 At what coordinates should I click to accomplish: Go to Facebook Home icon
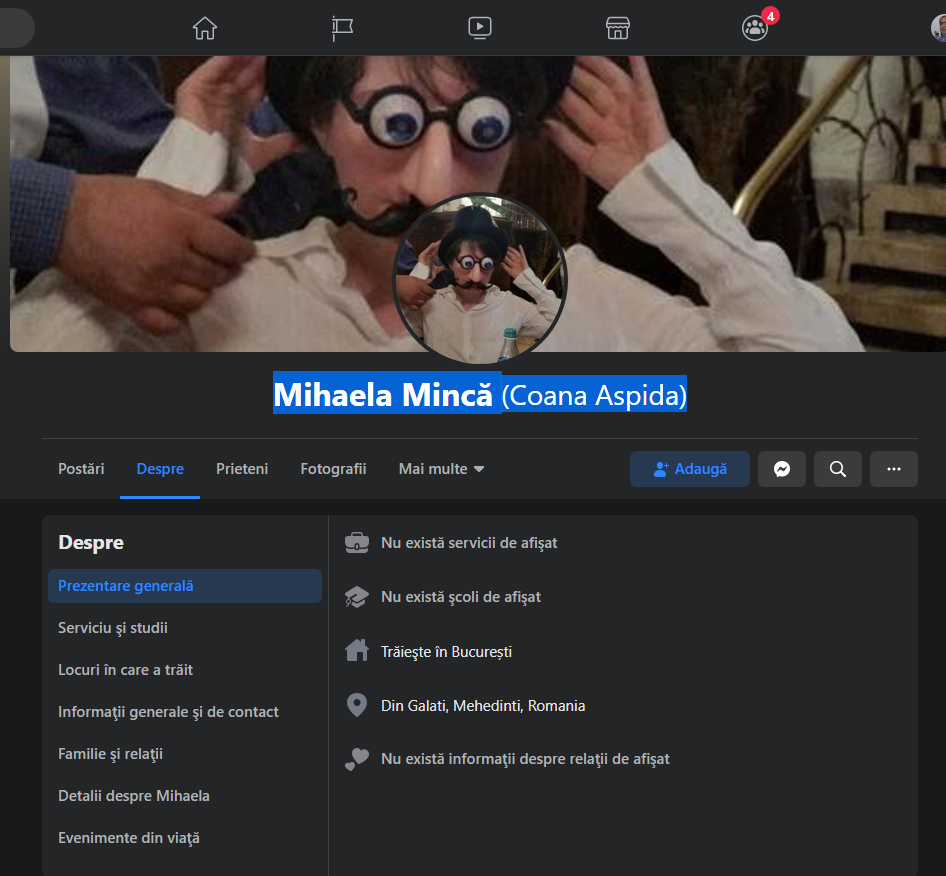tap(205, 28)
